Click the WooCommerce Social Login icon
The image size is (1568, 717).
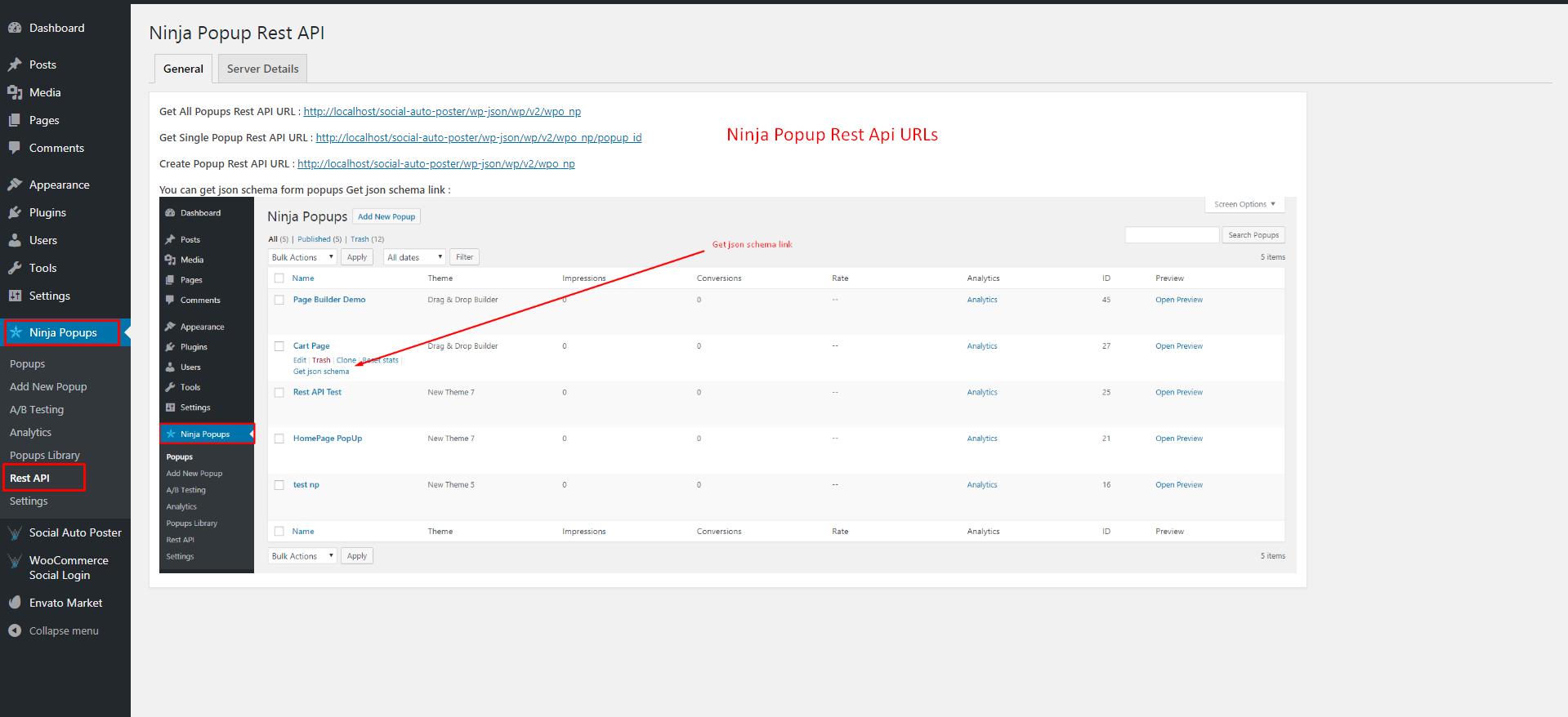pos(15,561)
